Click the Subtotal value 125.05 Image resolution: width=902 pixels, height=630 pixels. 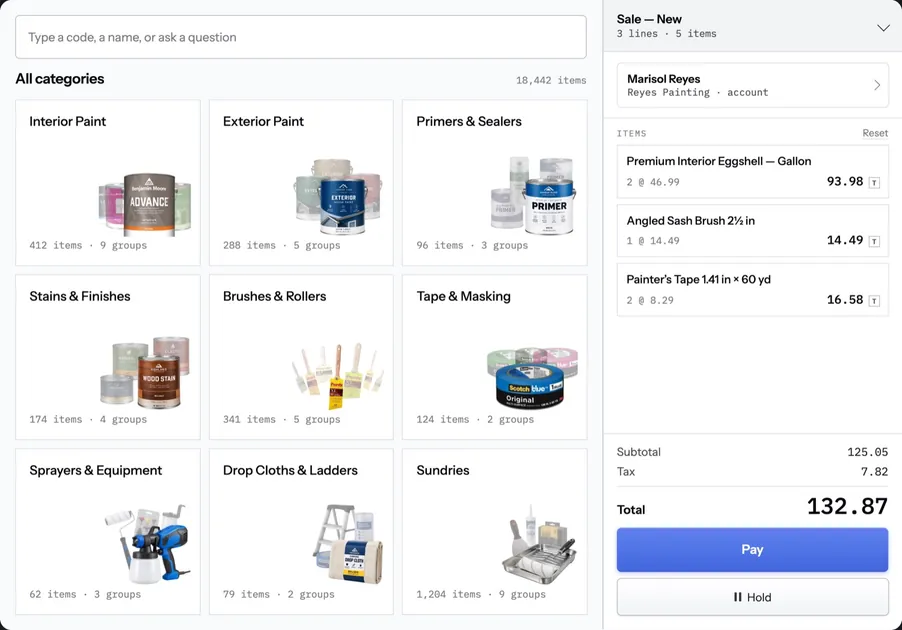tap(867, 452)
